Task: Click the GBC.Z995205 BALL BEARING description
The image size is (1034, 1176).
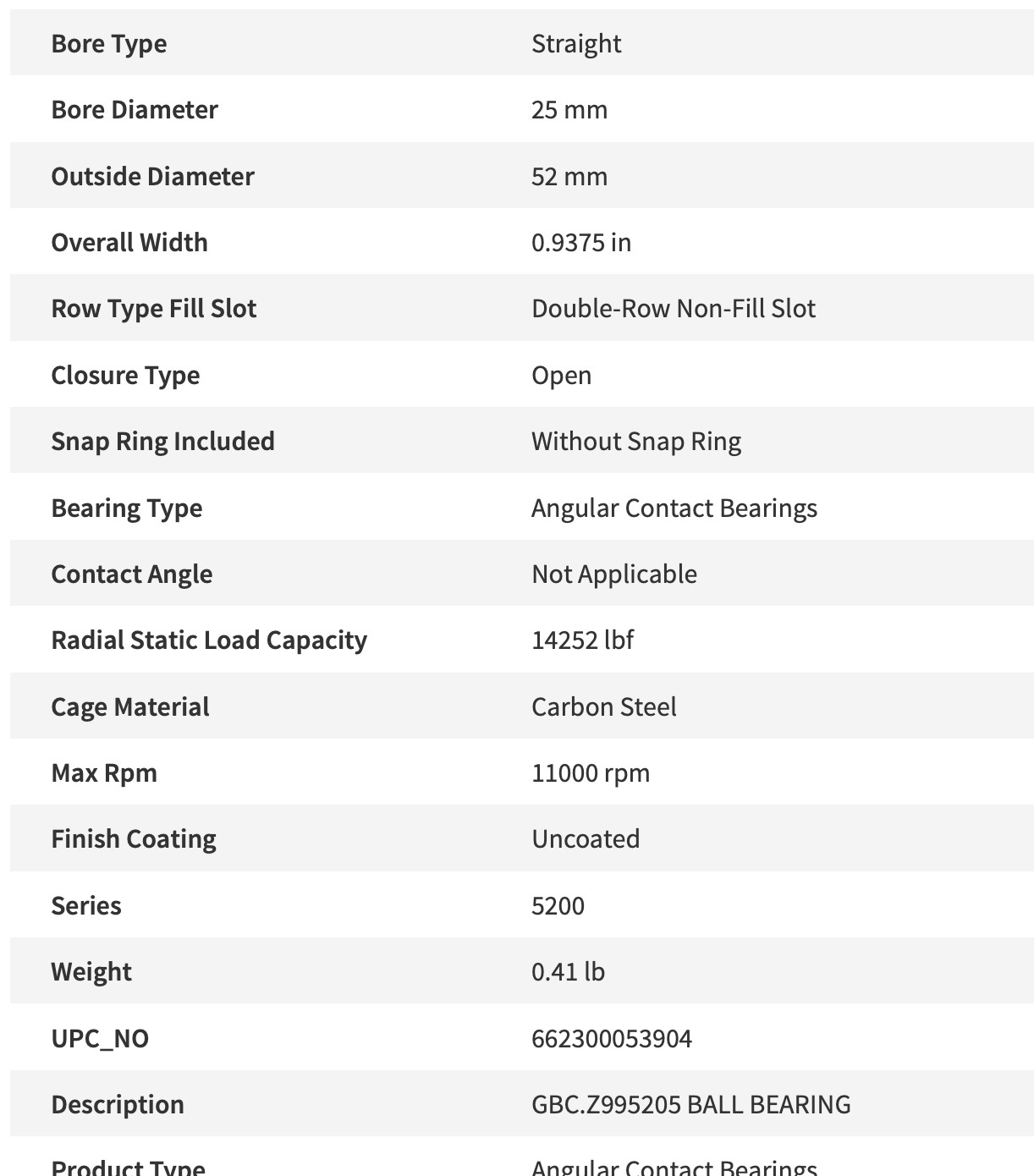Action: [690, 1105]
